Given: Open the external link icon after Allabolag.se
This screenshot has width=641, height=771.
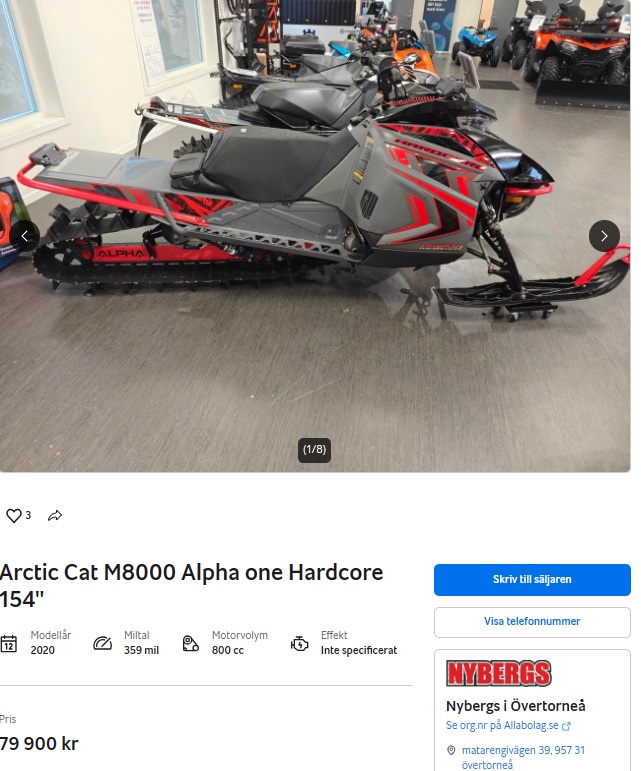Looking at the screenshot, I should click(x=566, y=726).
